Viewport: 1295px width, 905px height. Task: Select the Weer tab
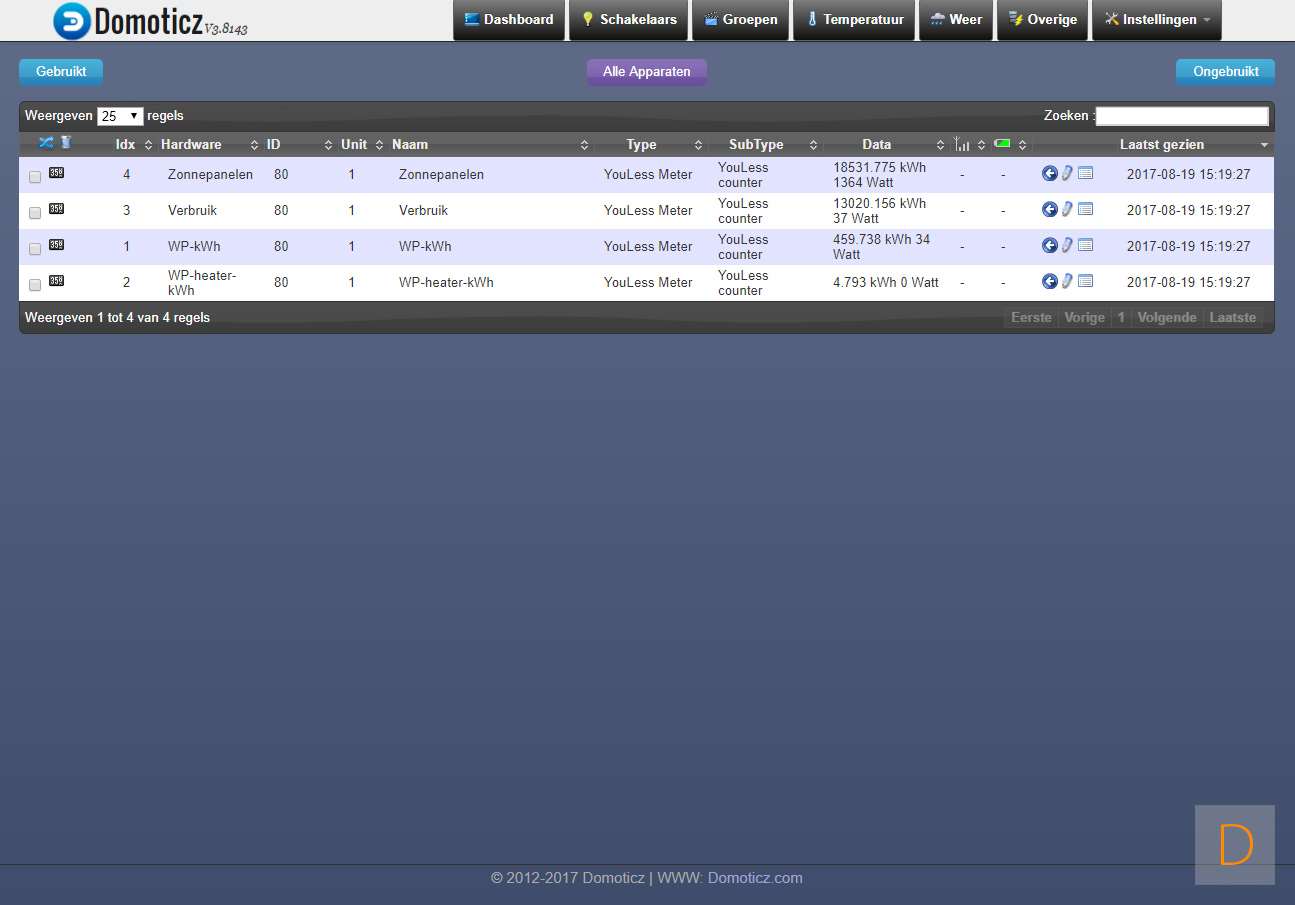956,20
